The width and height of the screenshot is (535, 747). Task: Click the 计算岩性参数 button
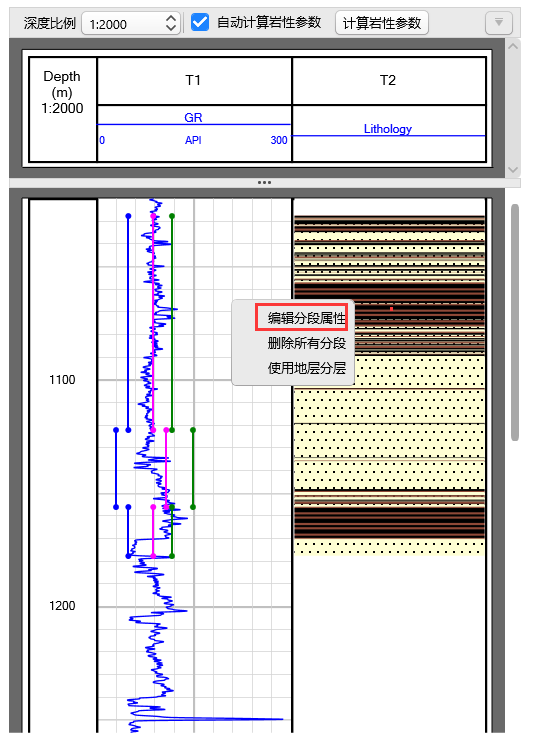coord(382,23)
